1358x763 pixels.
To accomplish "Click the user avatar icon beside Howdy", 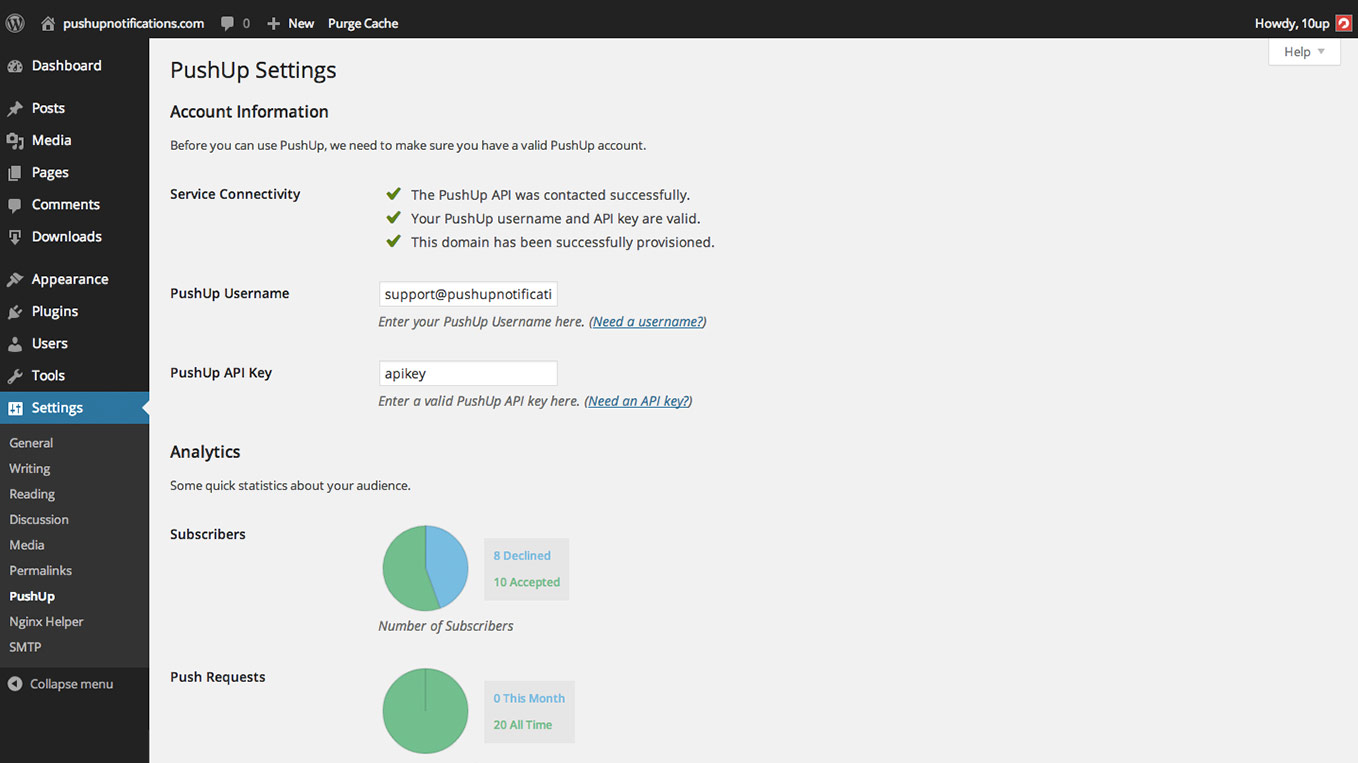I will coord(1343,23).
